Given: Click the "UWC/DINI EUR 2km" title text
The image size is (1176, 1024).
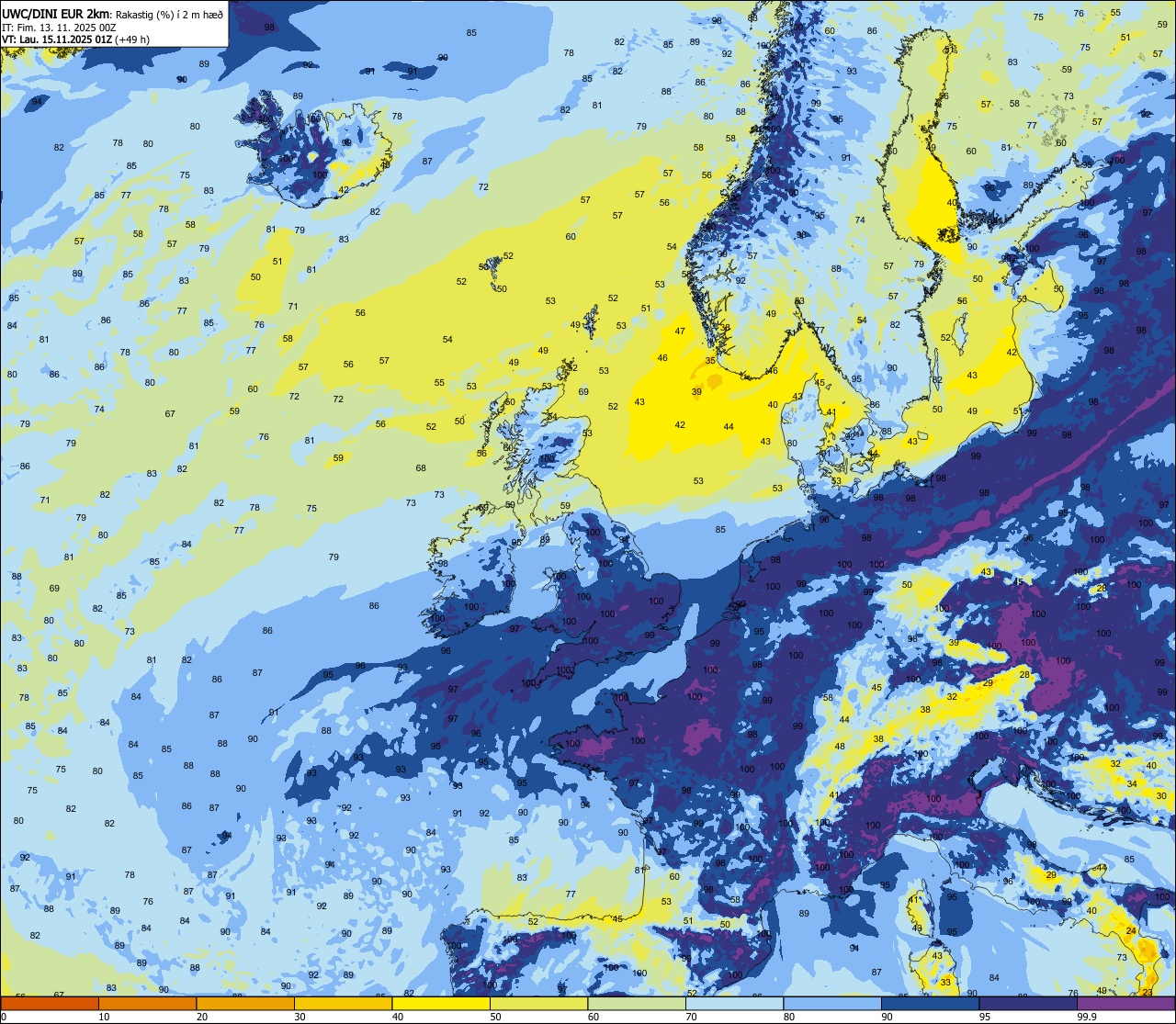Looking at the screenshot, I should click(x=55, y=14).
